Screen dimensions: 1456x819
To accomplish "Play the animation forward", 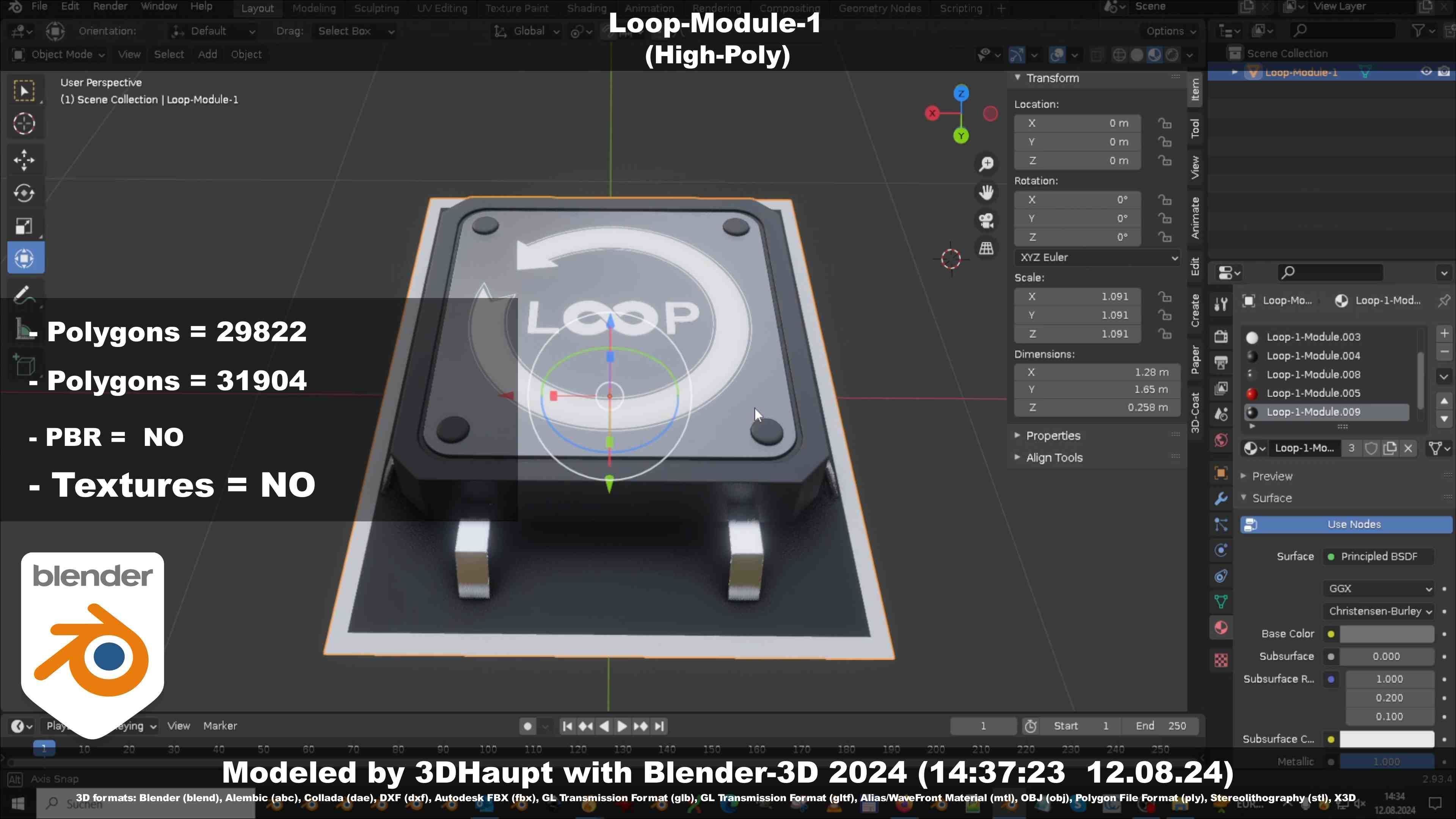I will (622, 726).
